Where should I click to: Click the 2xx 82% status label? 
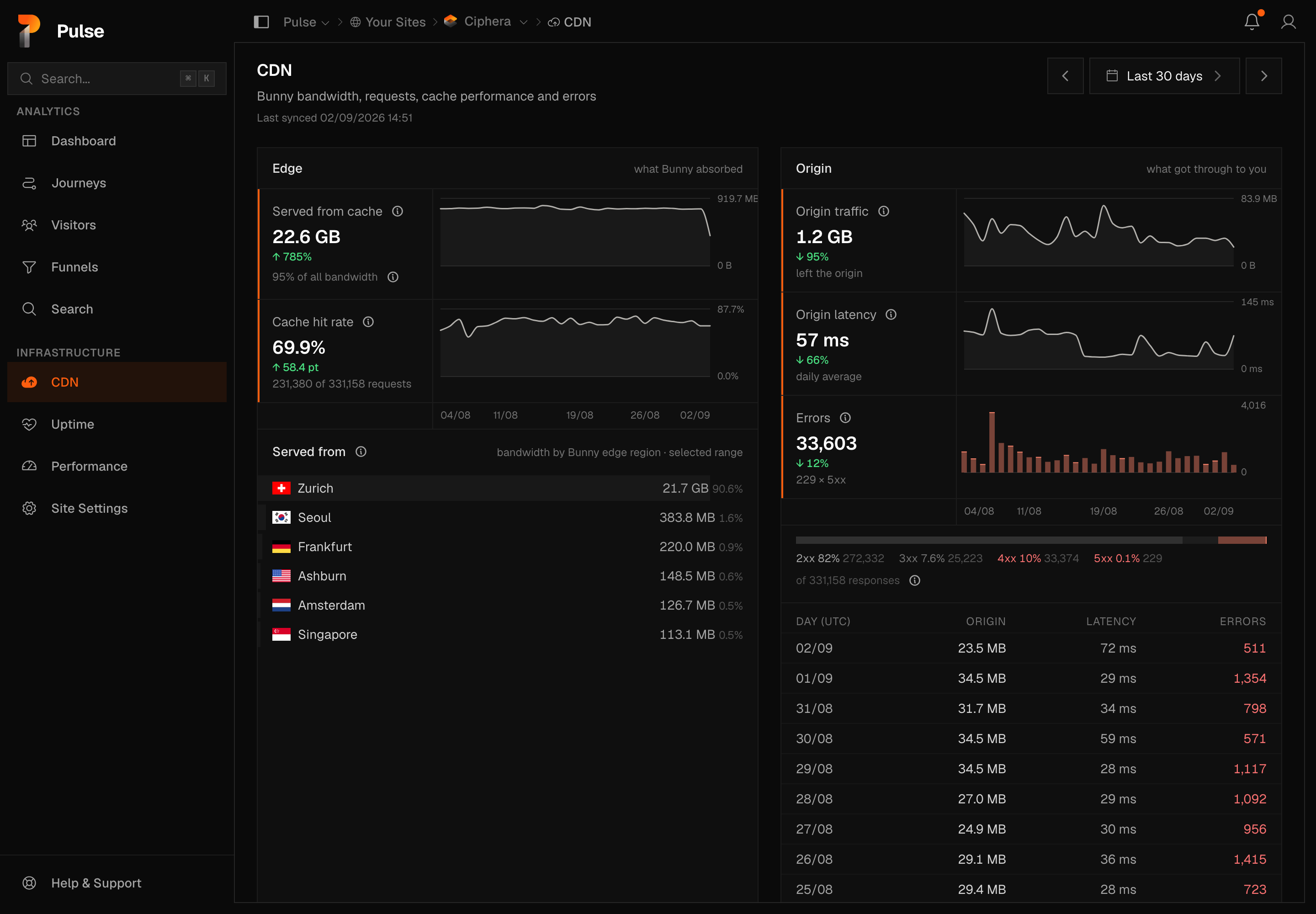(818, 558)
